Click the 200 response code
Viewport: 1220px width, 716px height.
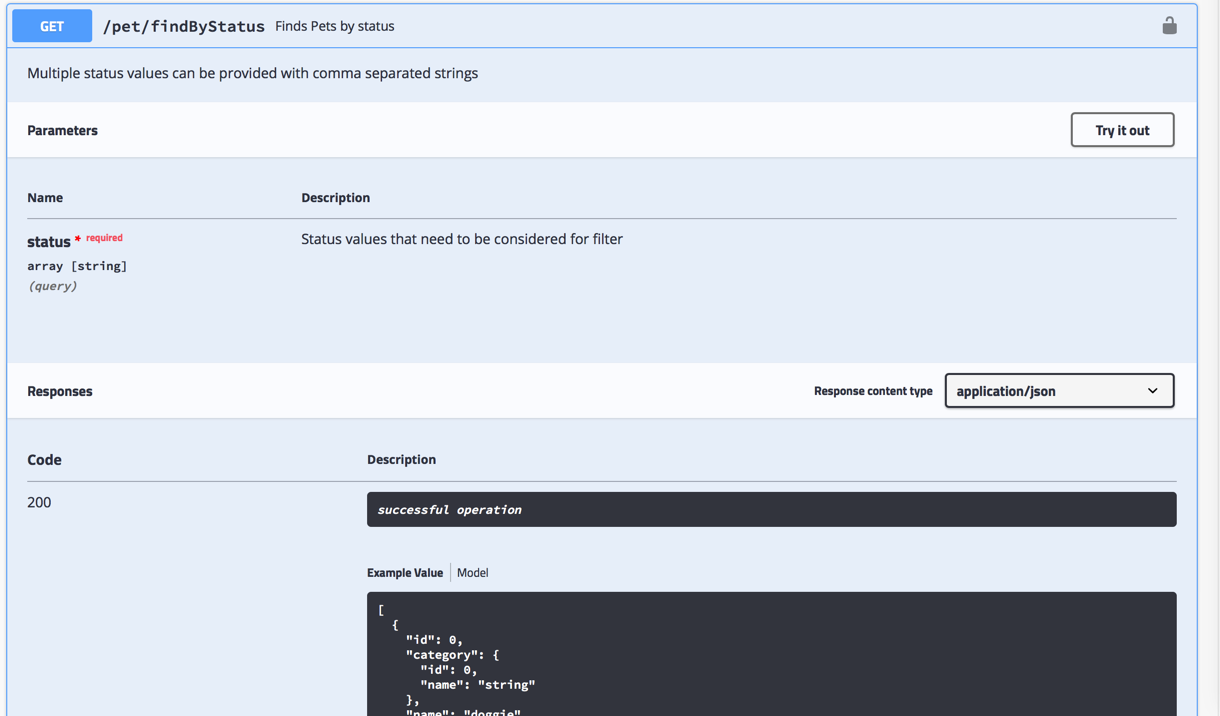[x=39, y=502]
